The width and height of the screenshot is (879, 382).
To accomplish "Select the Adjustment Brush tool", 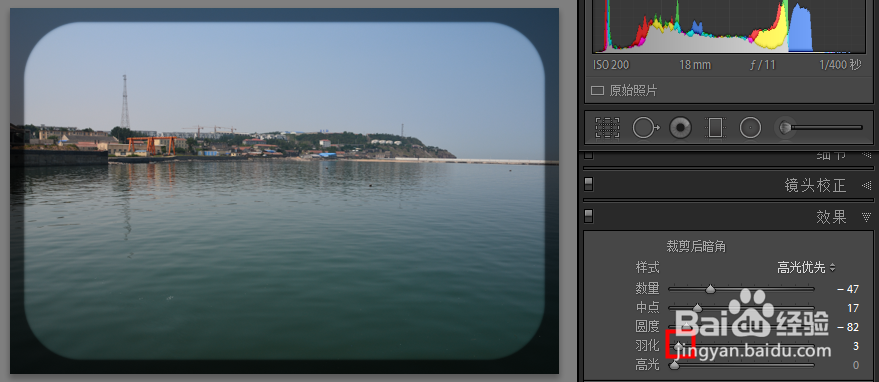I will pos(819,128).
